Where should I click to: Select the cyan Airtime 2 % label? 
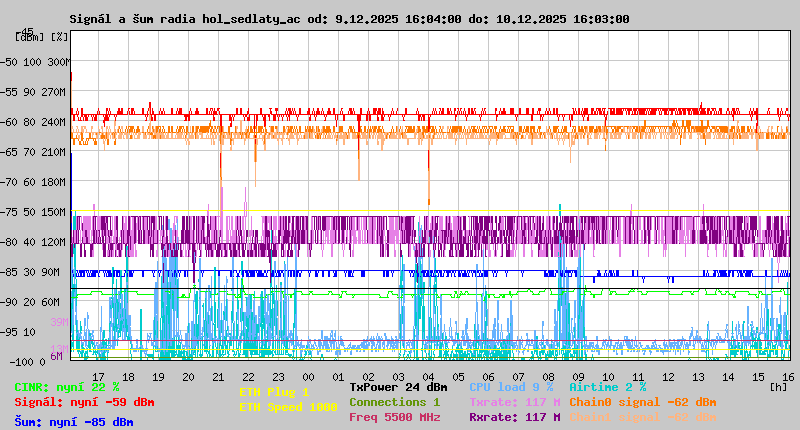pos(607,387)
